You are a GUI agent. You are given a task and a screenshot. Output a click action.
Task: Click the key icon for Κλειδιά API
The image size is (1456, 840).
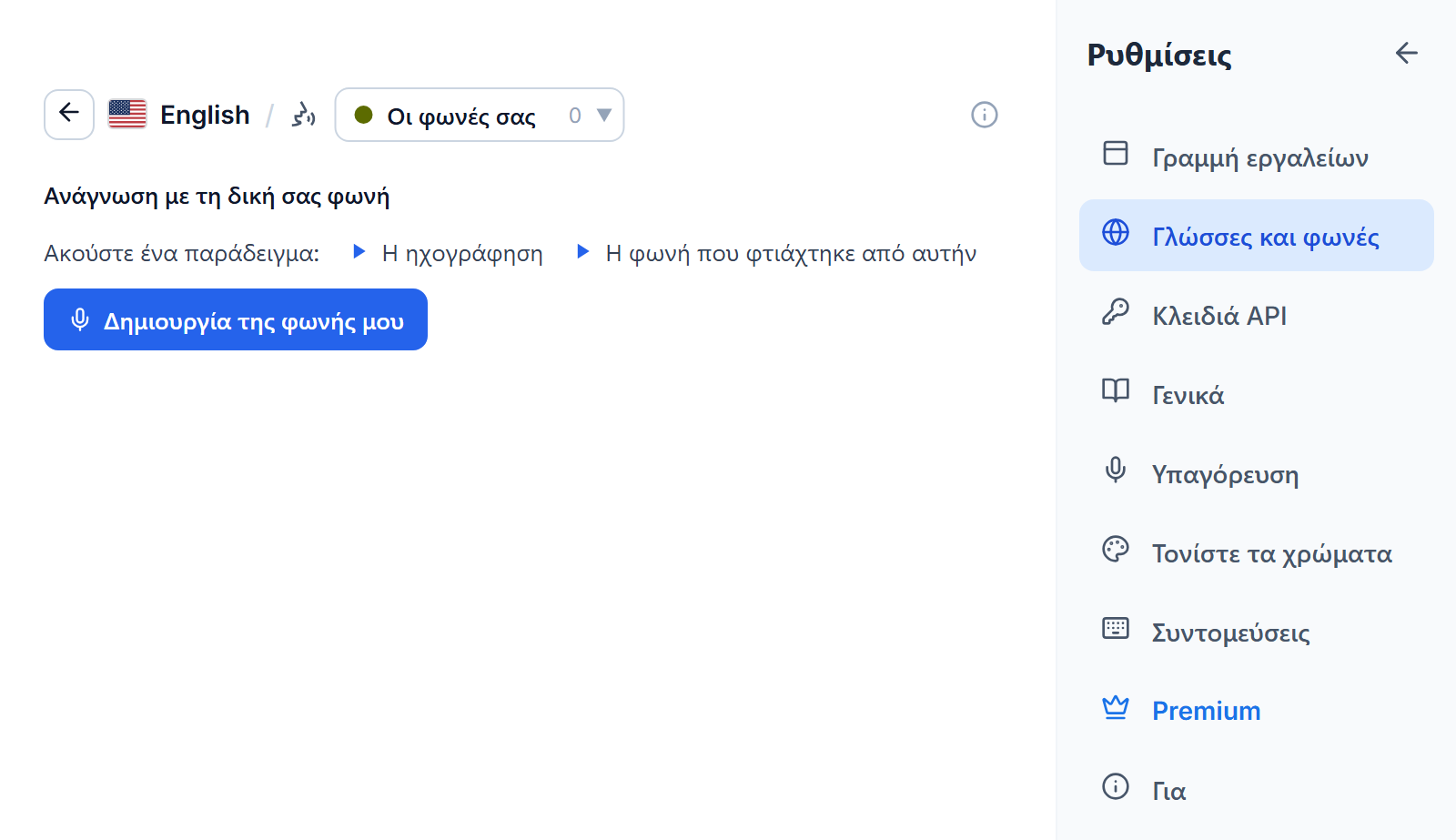pos(1116,311)
